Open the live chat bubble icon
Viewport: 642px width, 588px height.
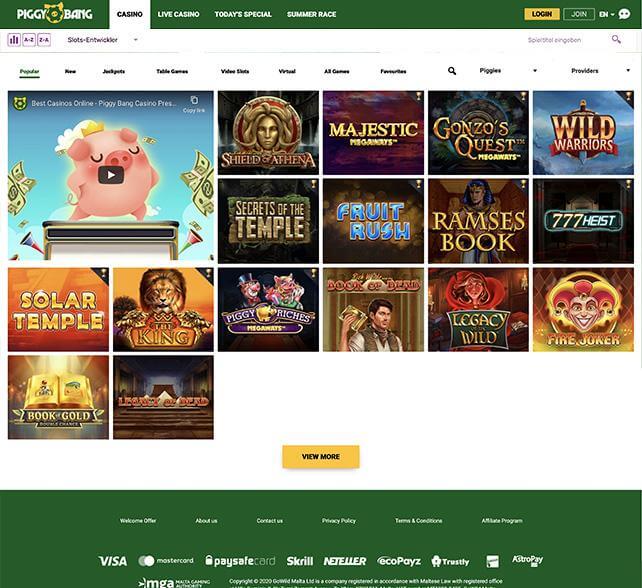624,14
